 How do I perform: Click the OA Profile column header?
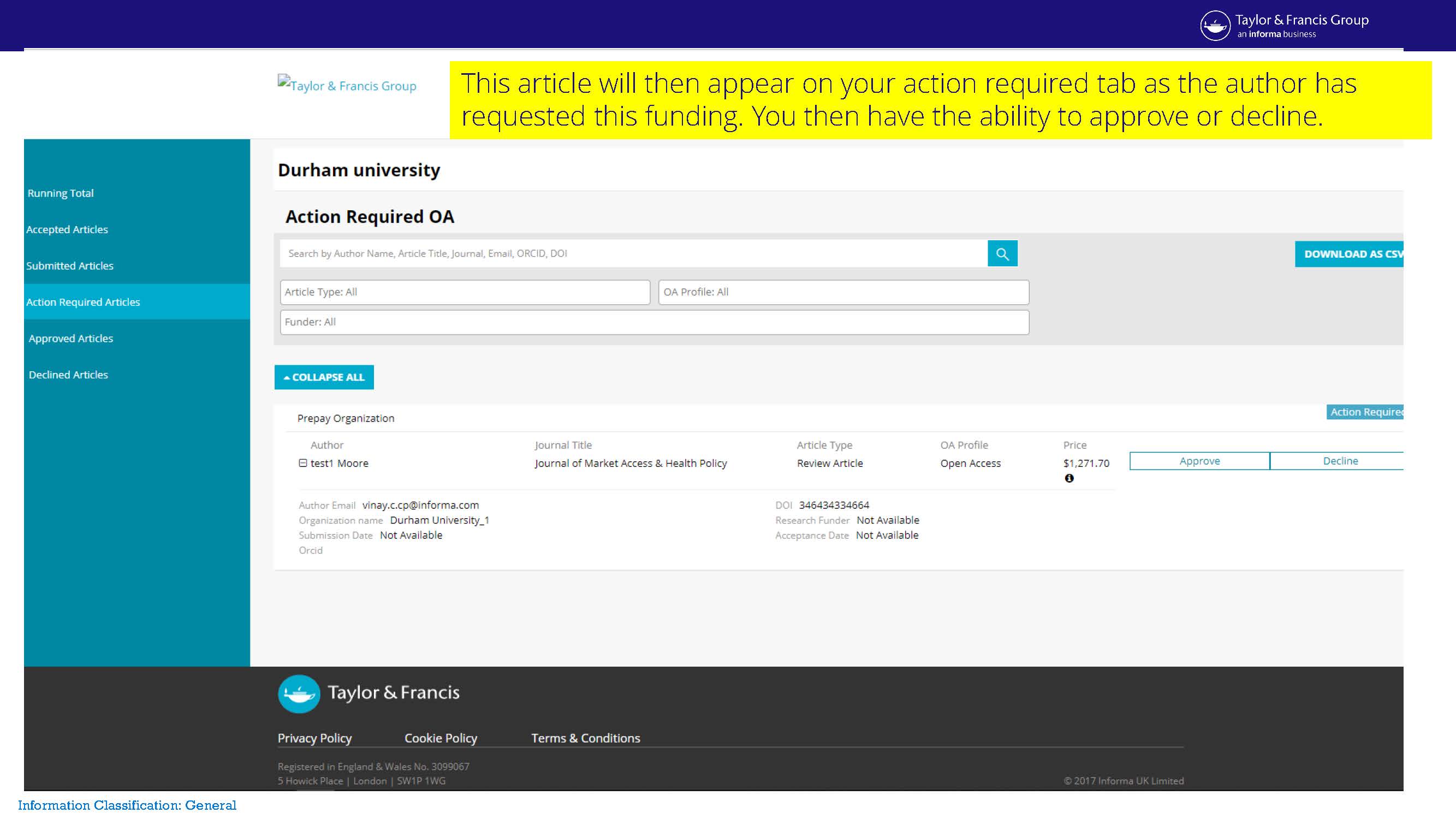(x=964, y=446)
